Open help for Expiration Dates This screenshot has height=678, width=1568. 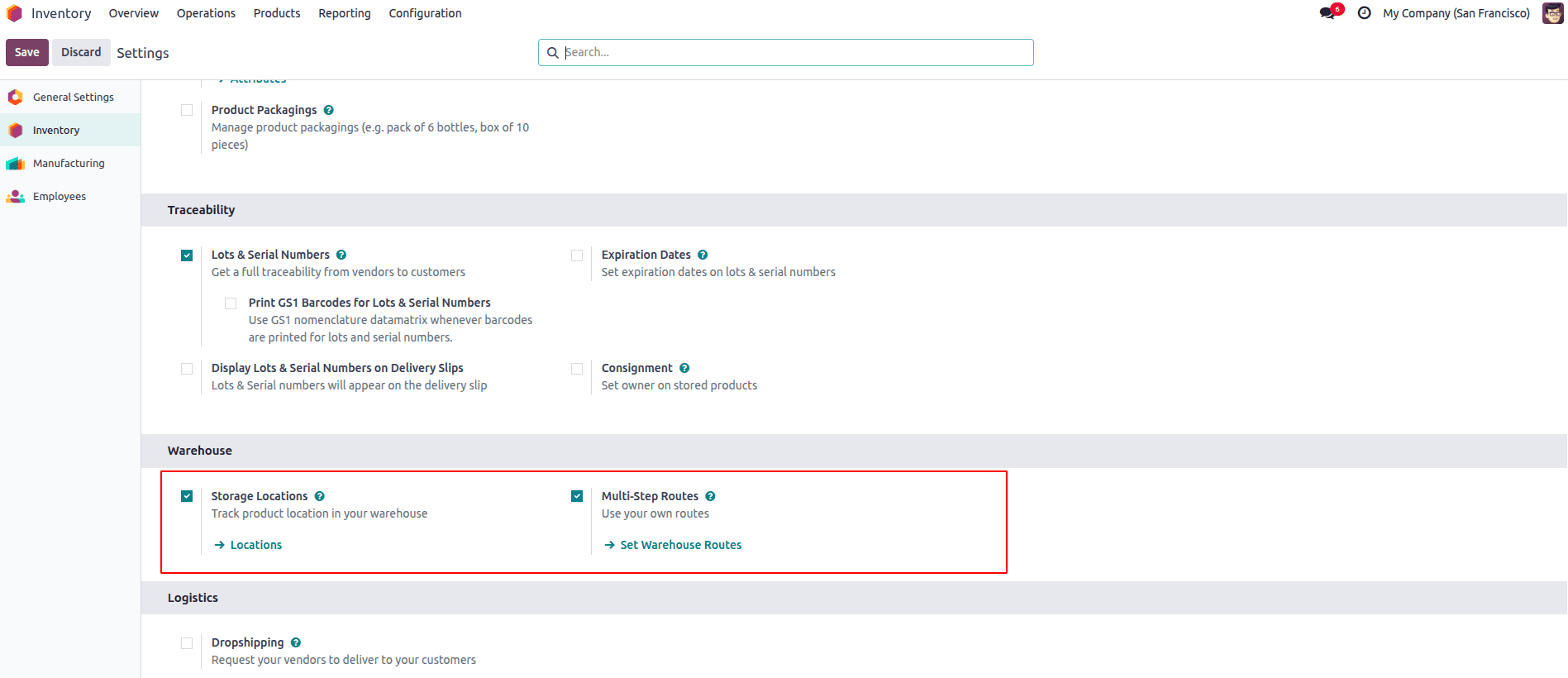click(x=703, y=255)
